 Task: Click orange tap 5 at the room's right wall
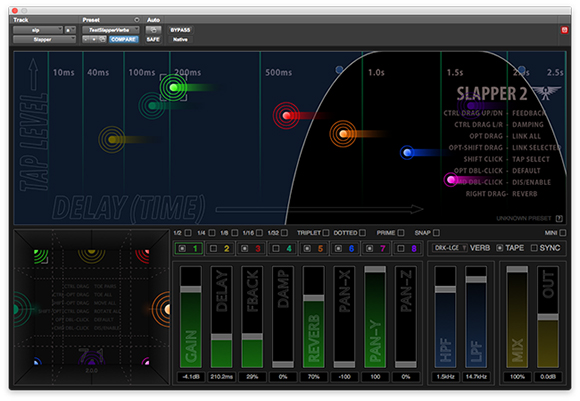click(x=161, y=309)
